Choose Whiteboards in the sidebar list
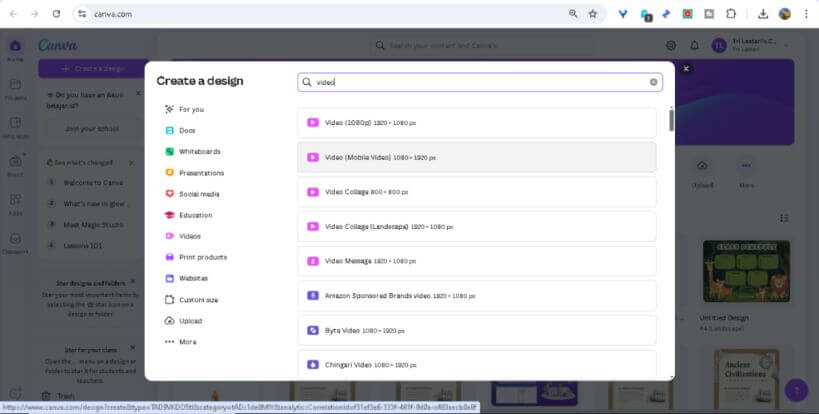The height and width of the screenshot is (414, 819). 193,151
